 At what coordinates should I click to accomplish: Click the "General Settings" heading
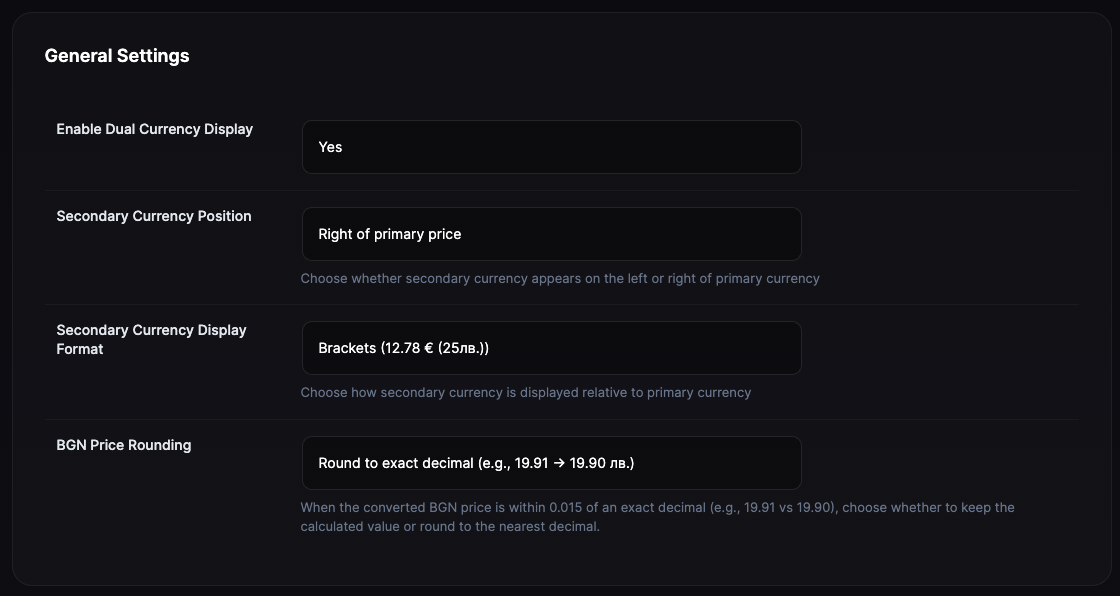pyautogui.click(x=117, y=56)
